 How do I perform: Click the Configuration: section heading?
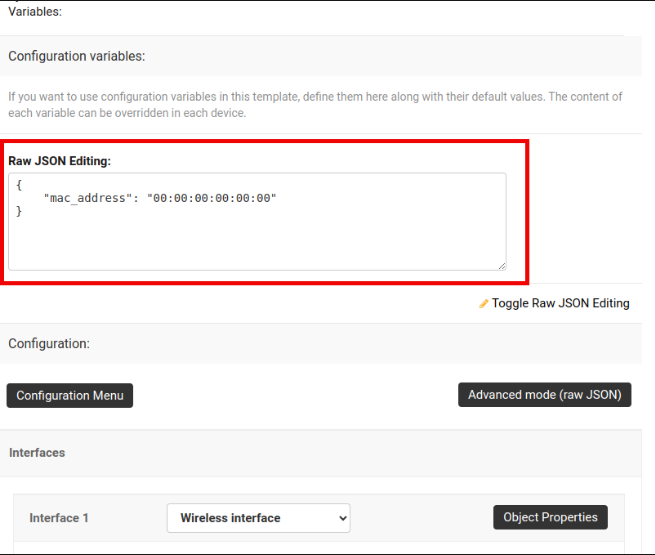pos(49,343)
